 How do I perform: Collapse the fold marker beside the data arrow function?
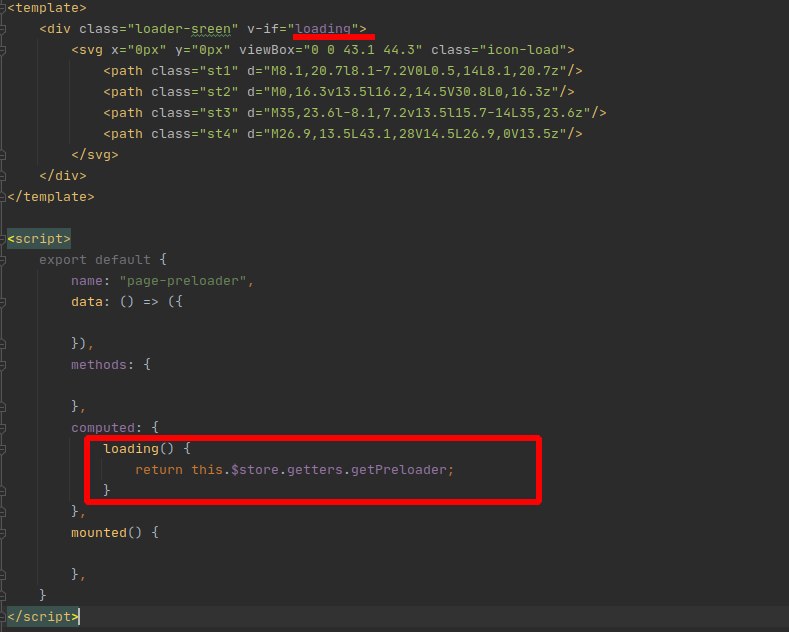pos(3,302)
